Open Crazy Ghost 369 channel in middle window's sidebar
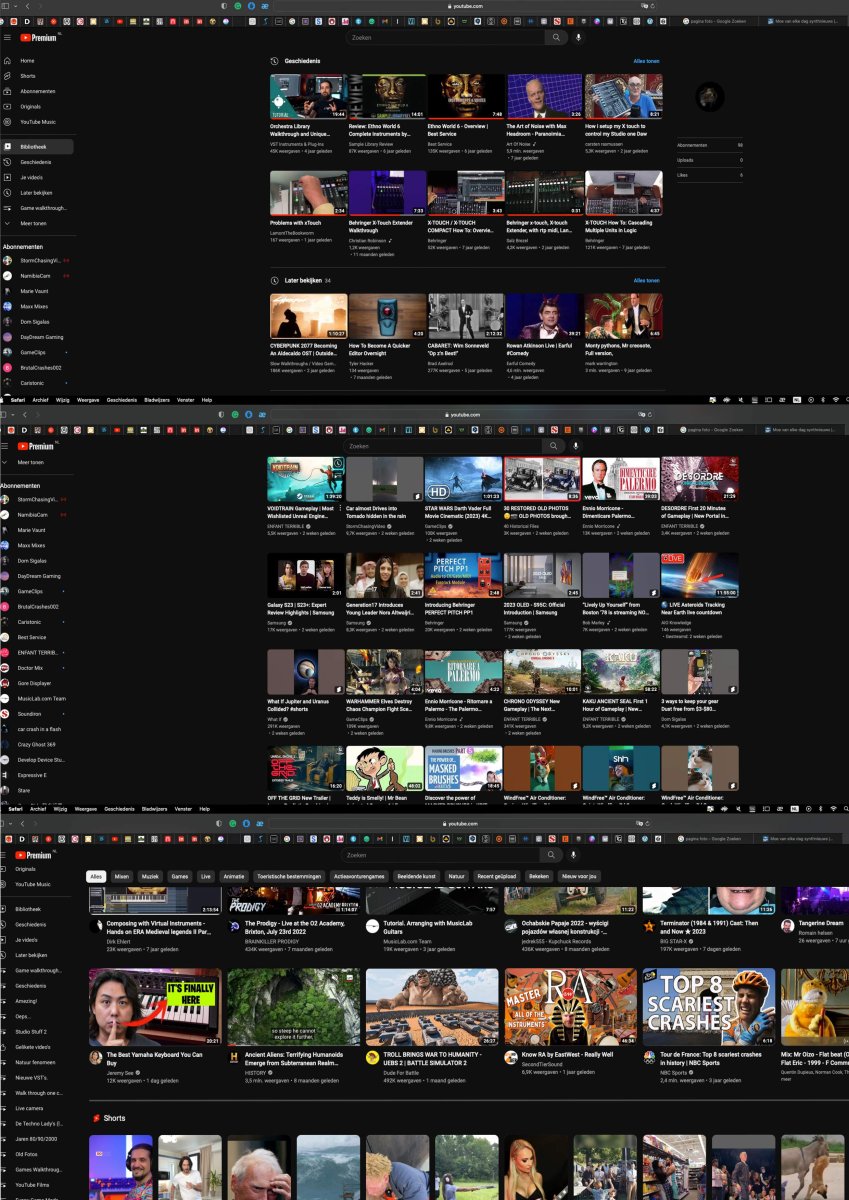 (37, 744)
